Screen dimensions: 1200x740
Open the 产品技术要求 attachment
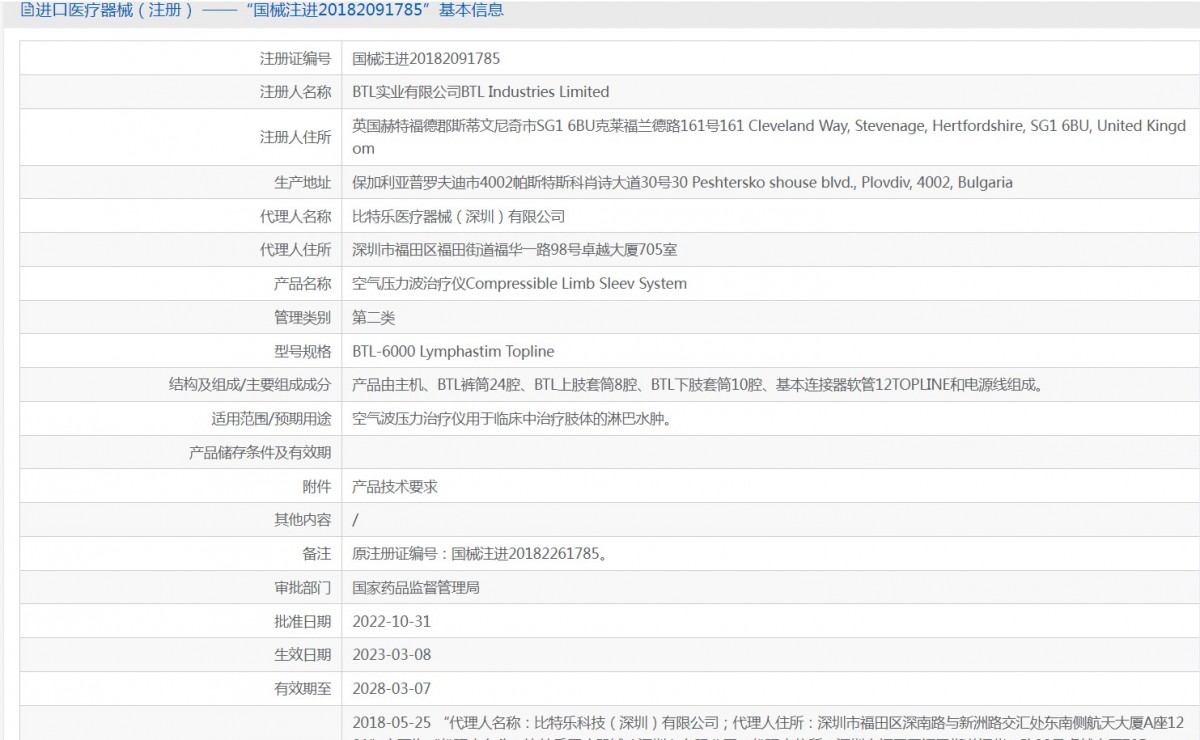pos(395,487)
